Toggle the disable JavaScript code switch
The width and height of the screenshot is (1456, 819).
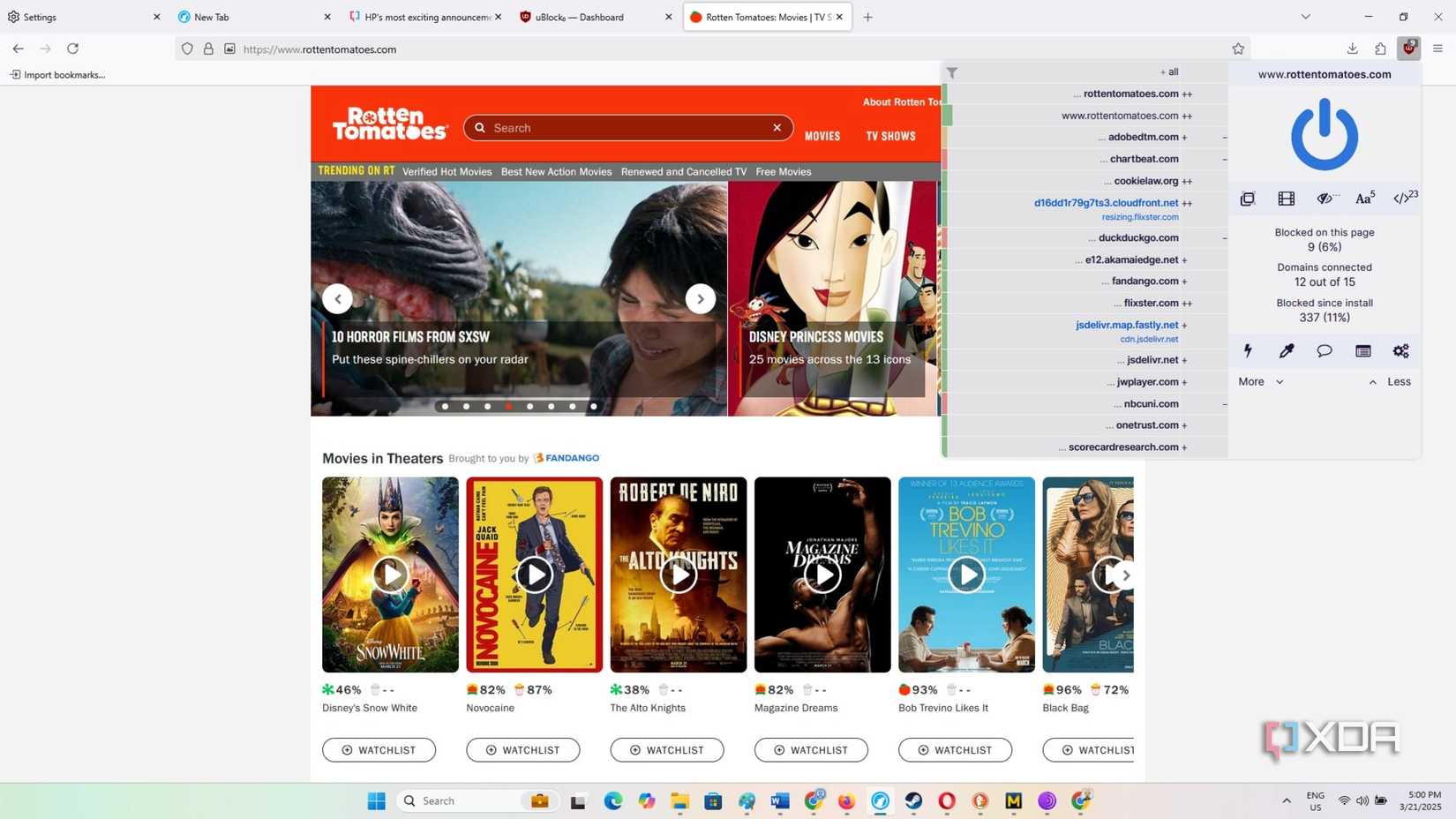pyautogui.click(x=1404, y=199)
